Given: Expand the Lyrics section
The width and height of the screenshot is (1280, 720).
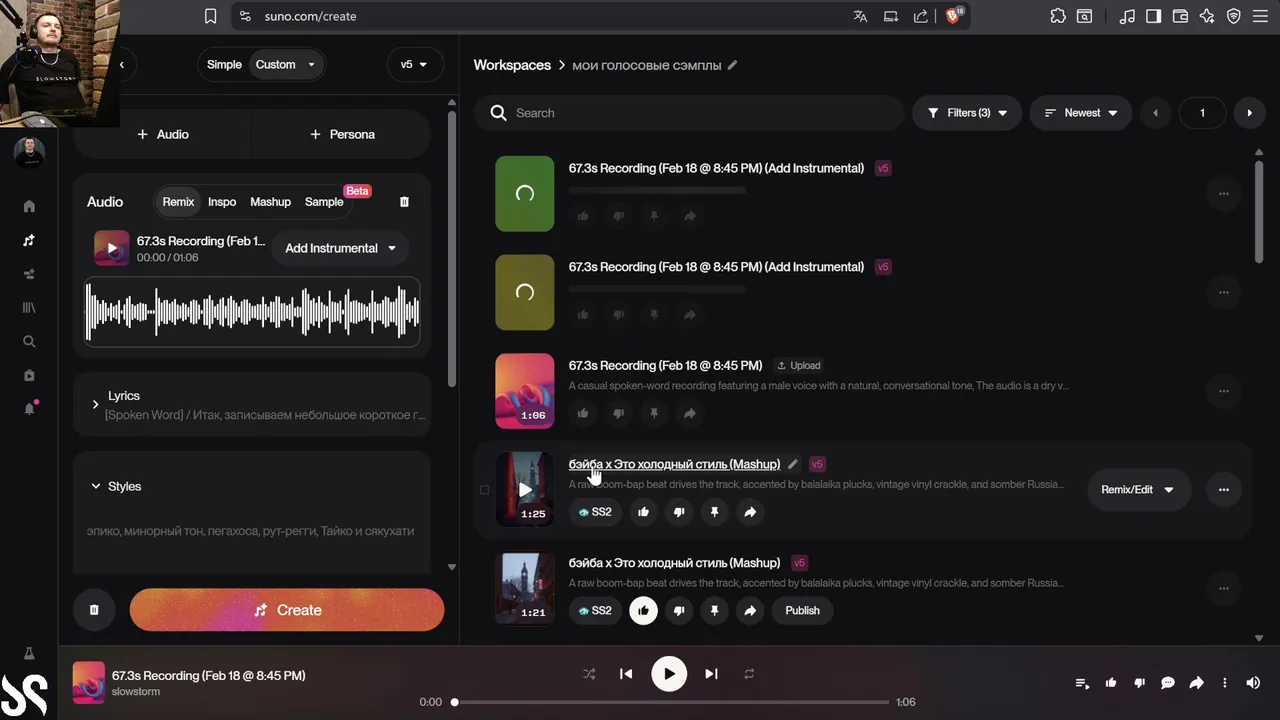Looking at the screenshot, I should tap(252, 405).
